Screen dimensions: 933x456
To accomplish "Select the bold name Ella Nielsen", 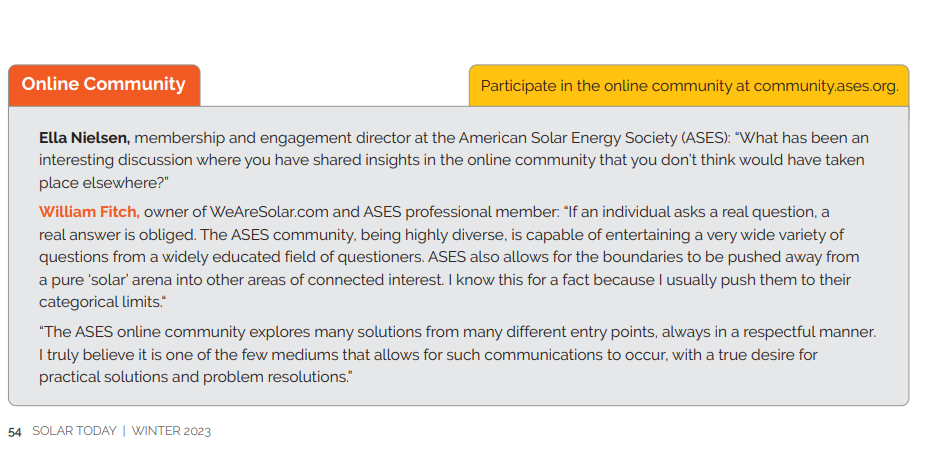I will 85,137.
